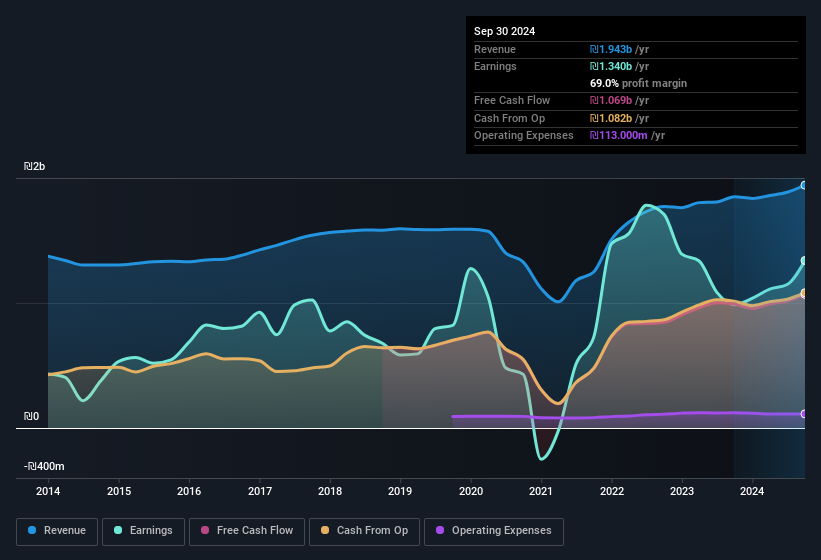Click the 2021 x-axis label
Viewport: 821px width, 560px height.
[541, 491]
